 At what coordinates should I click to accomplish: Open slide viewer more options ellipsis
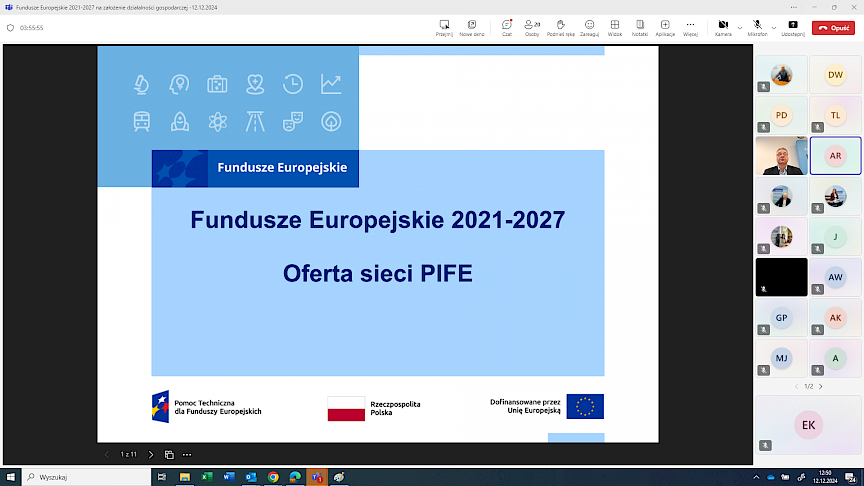[187, 455]
